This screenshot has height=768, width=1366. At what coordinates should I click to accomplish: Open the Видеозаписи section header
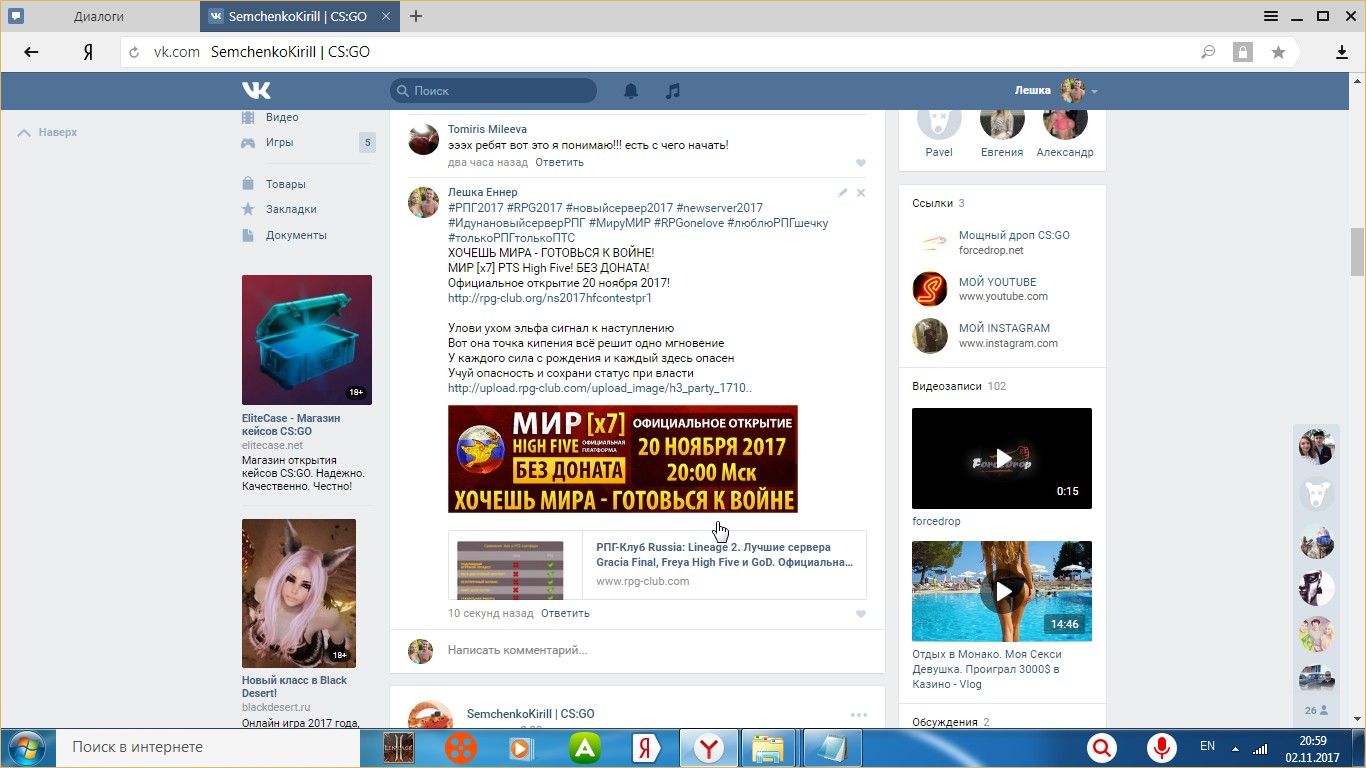959,386
